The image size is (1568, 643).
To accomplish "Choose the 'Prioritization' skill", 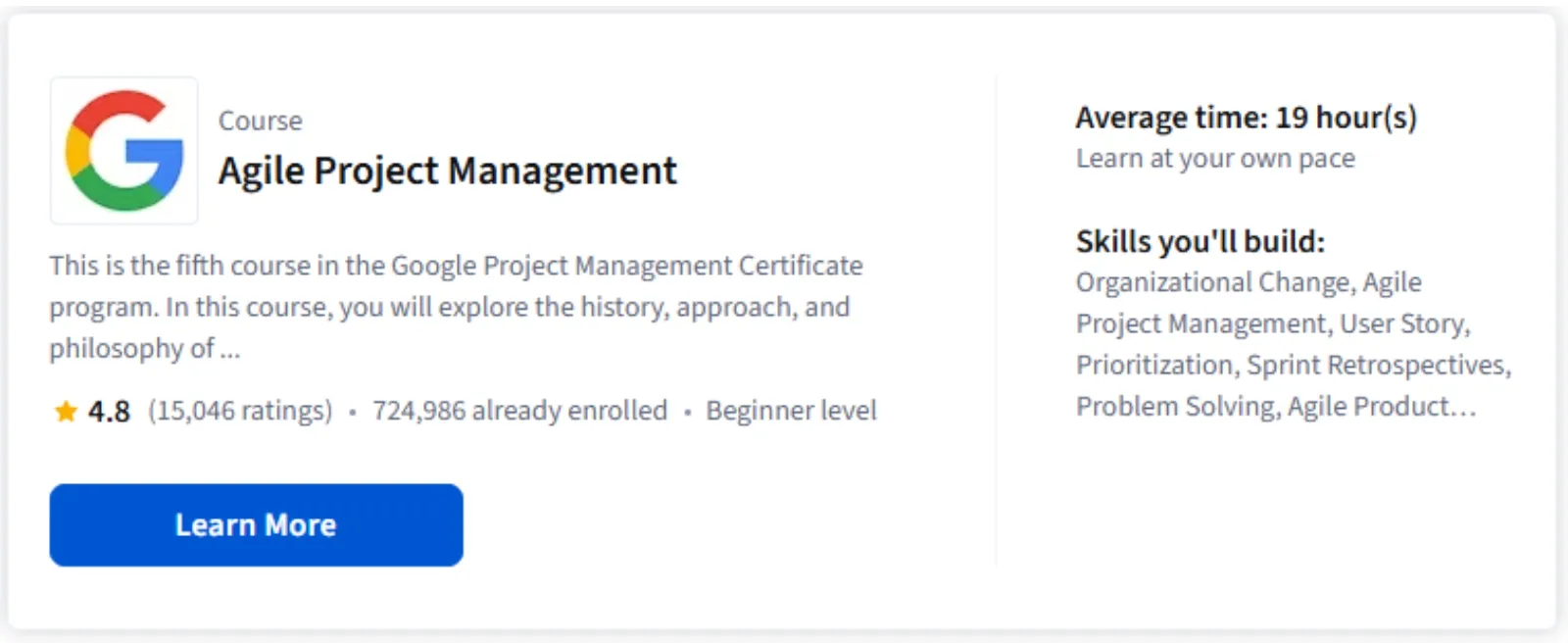I will click(1154, 365).
